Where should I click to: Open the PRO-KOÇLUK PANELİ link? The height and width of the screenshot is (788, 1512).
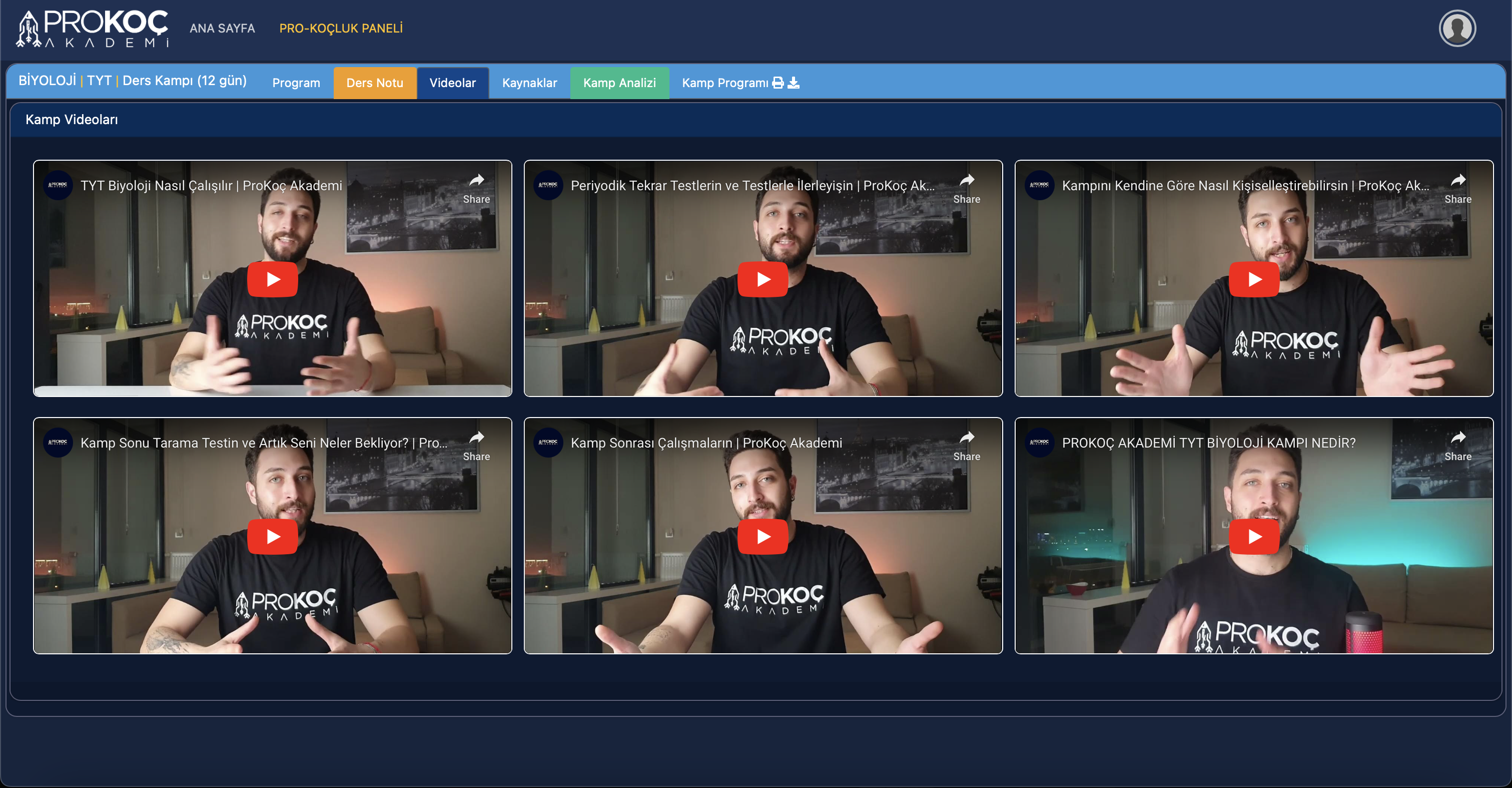click(340, 28)
